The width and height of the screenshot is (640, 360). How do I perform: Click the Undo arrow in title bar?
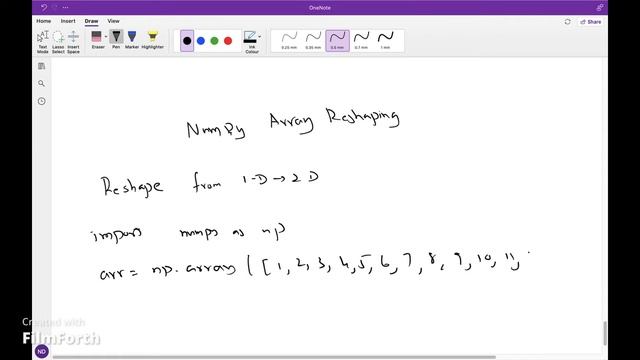44,7
